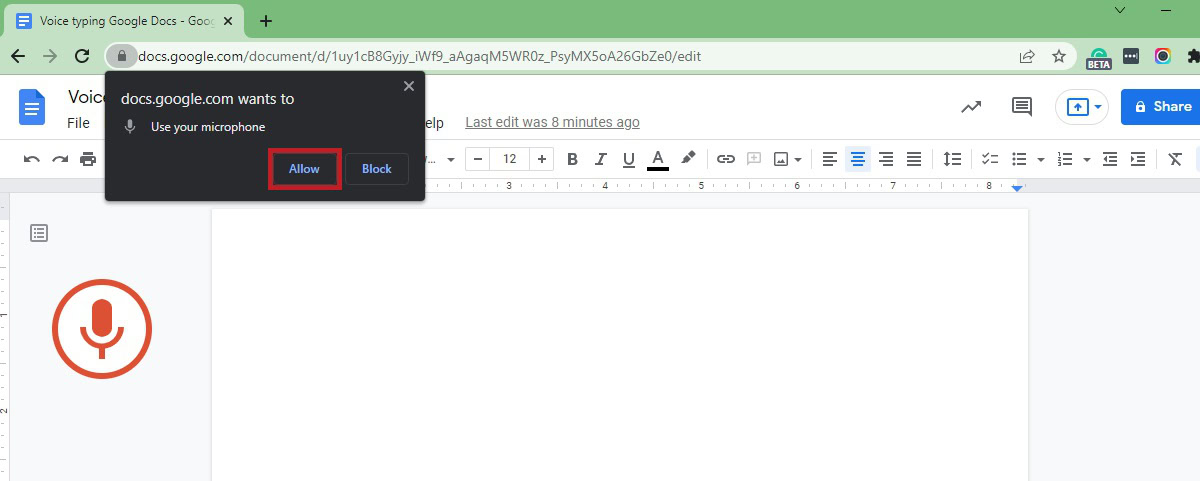1200x481 pixels.
Task: Insert a checklist
Action: pyautogui.click(x=990, y=159)
